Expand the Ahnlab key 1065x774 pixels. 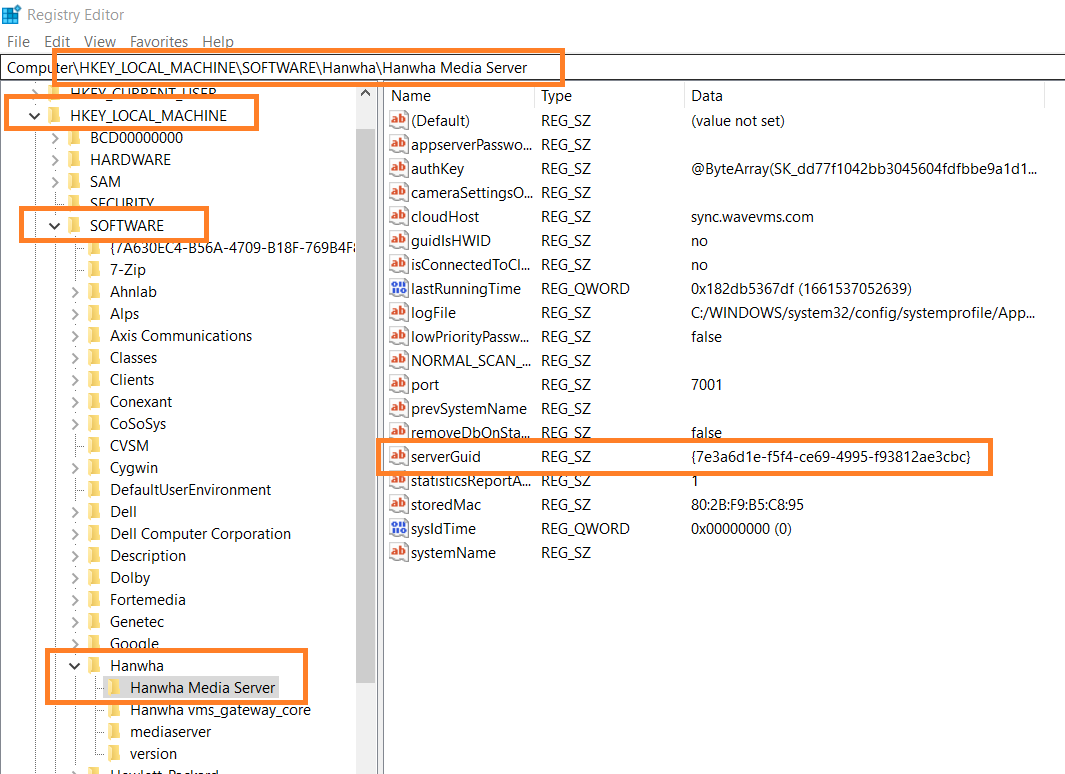(x=75, y=292)
